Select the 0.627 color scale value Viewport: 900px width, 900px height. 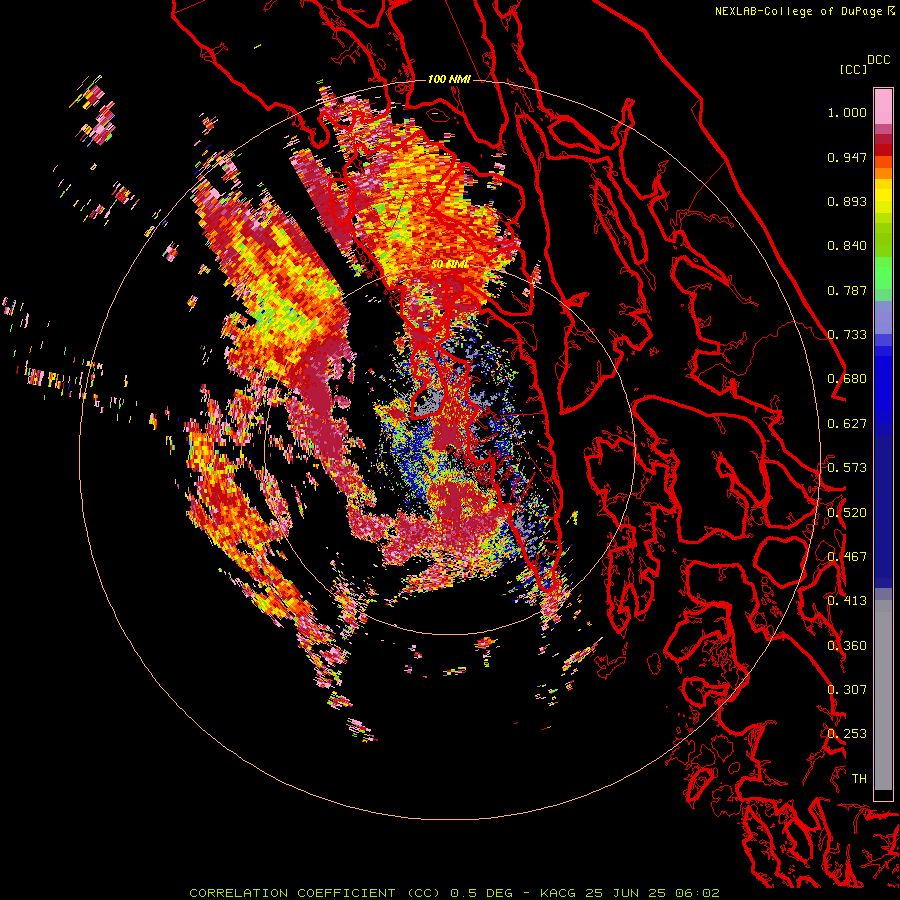847,424
